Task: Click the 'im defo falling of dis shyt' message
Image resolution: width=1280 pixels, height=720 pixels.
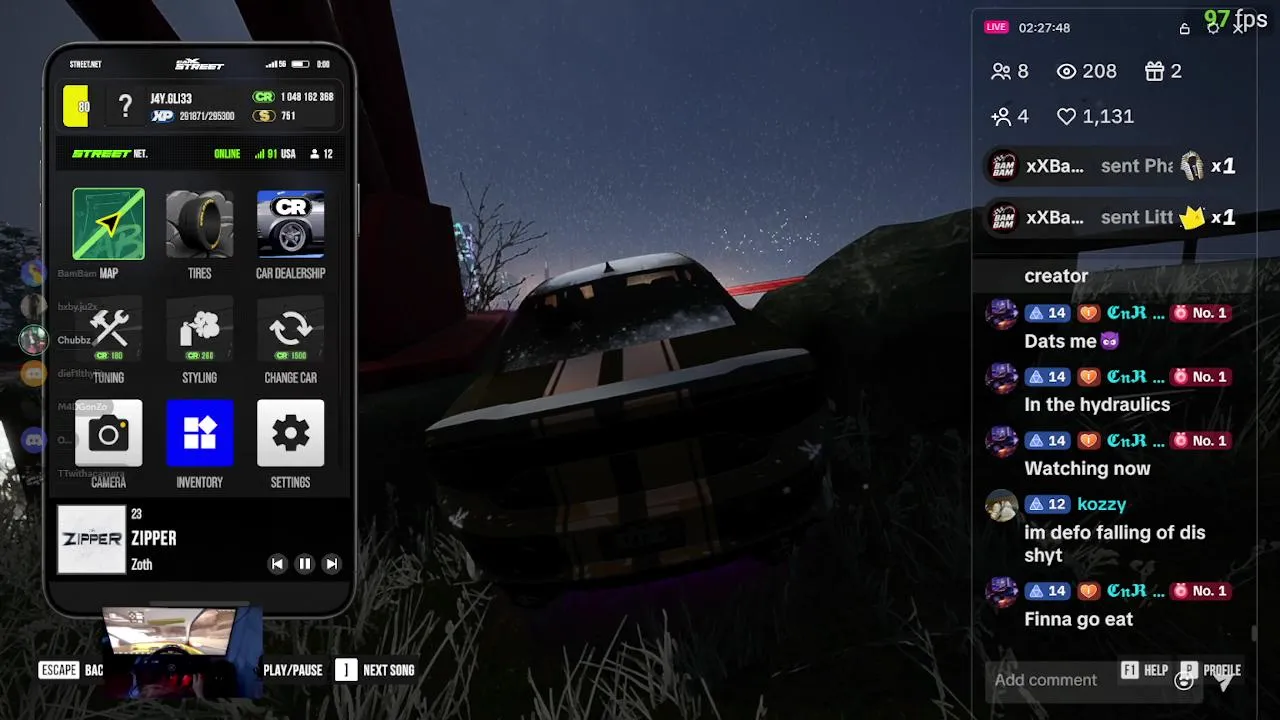Action: (x=1115, y=543)
